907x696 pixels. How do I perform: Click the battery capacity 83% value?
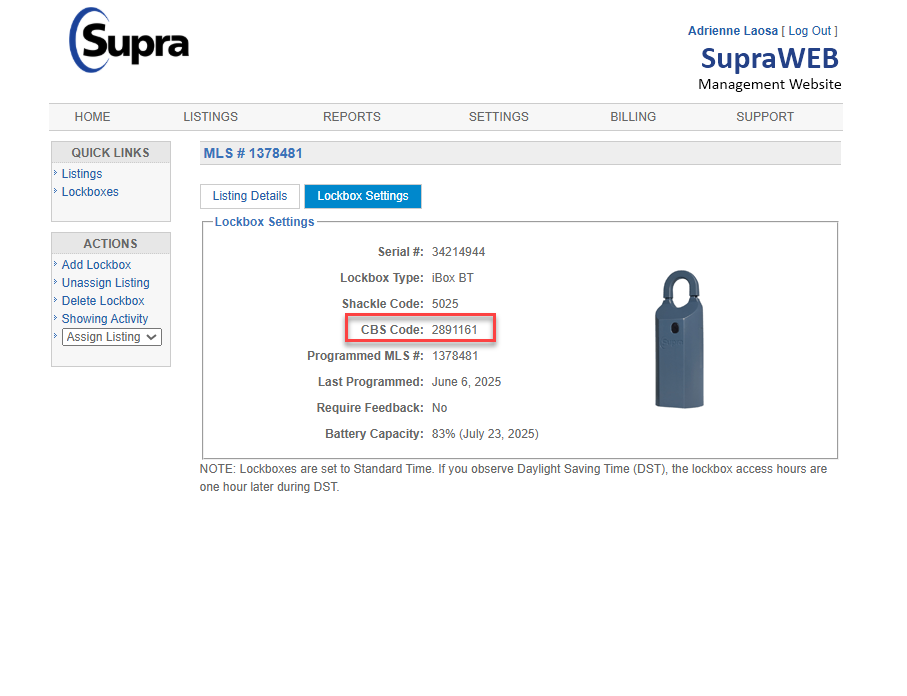(485, 434)
